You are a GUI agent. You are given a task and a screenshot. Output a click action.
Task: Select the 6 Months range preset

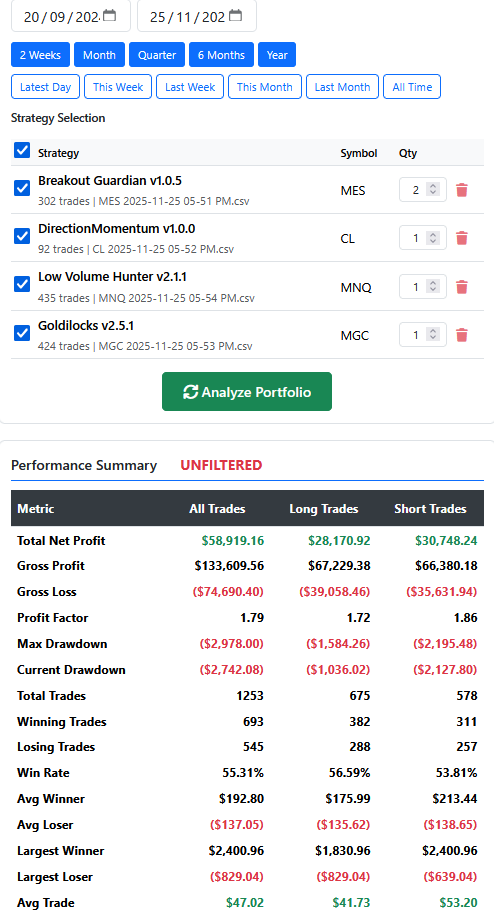click(x=221, y=55)
